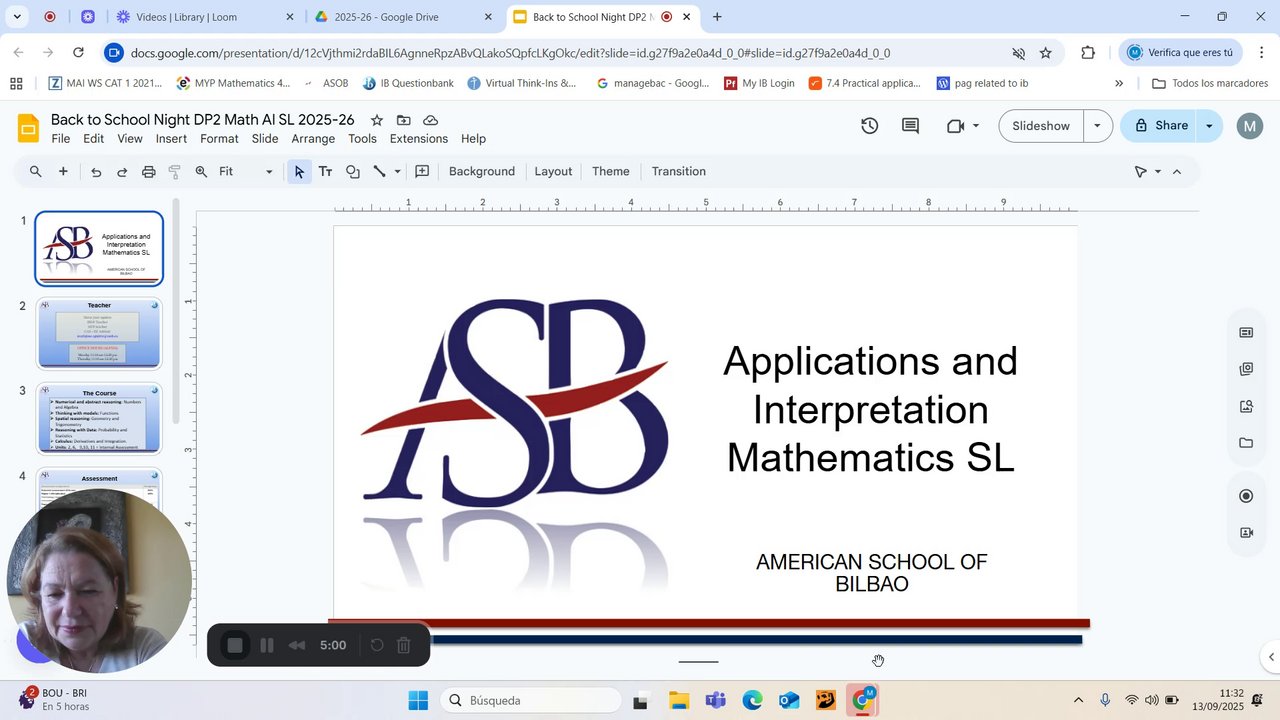
Task: Rewind the Loom recording
Action: pyautogui.click(x=297, y=645)
